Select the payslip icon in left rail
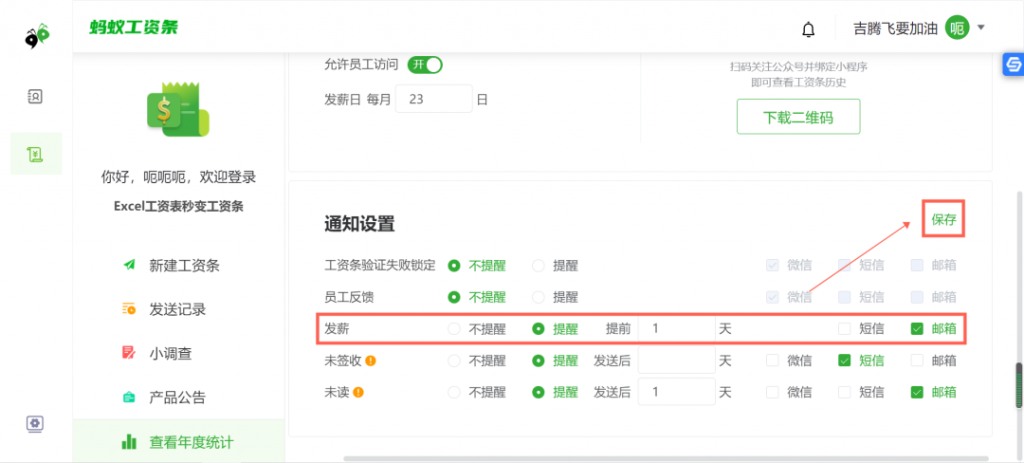The width and height of the screenshot is (1024, 463). [35, 153]
